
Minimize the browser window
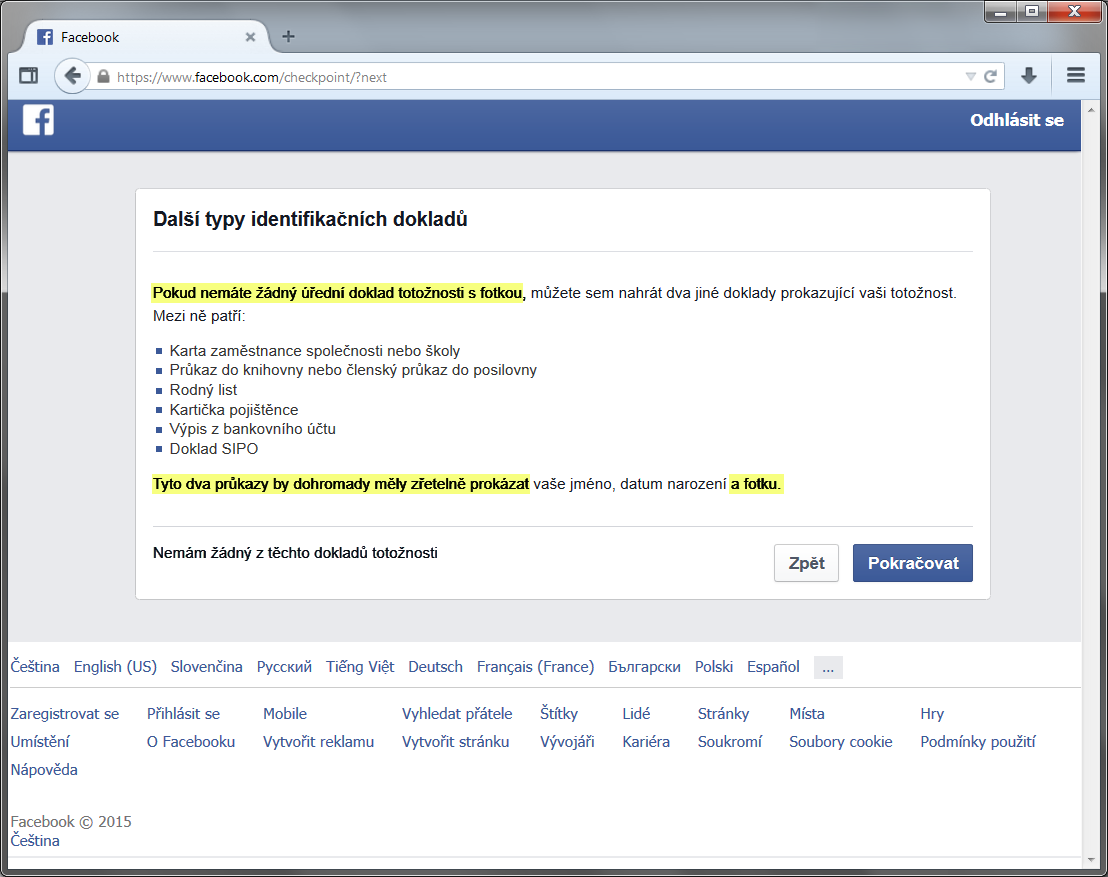coord(1001,12)
